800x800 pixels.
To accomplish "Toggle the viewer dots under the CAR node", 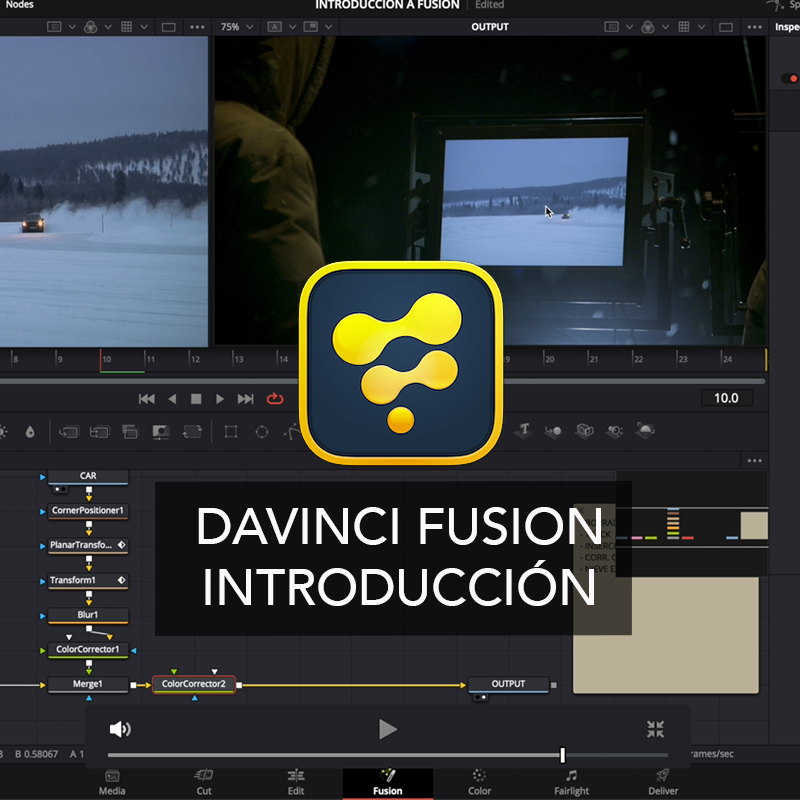I will pos(59,489).
